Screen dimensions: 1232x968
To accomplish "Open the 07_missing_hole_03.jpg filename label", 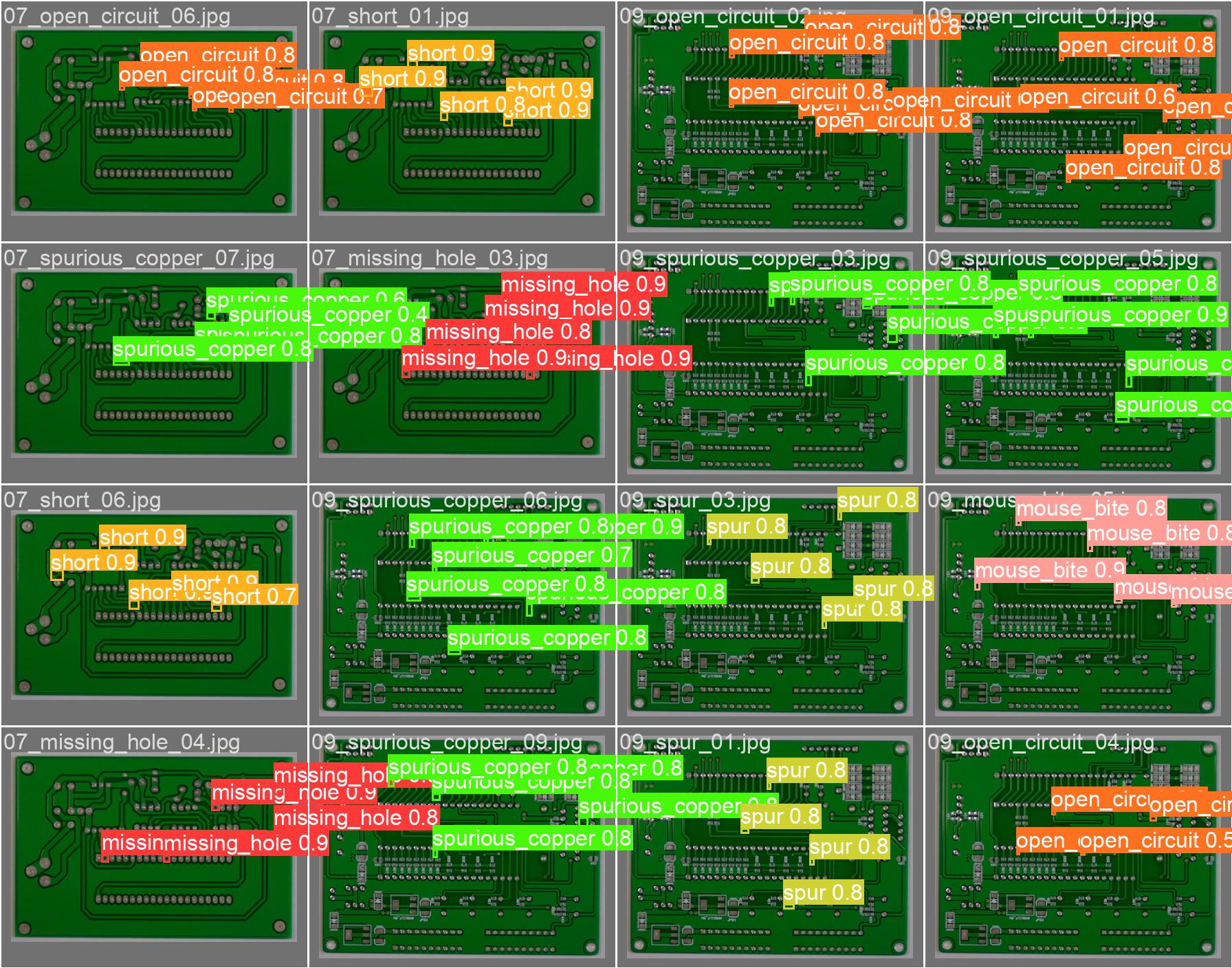I will [x=430, y=258].
